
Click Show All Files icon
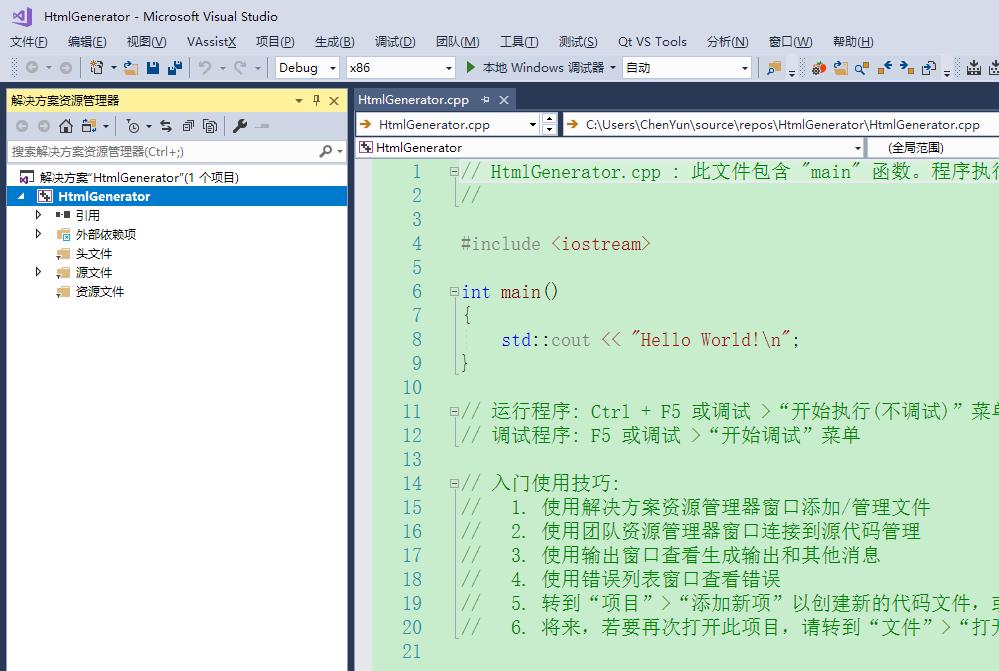pyautogui.click(x=210, y=126)
